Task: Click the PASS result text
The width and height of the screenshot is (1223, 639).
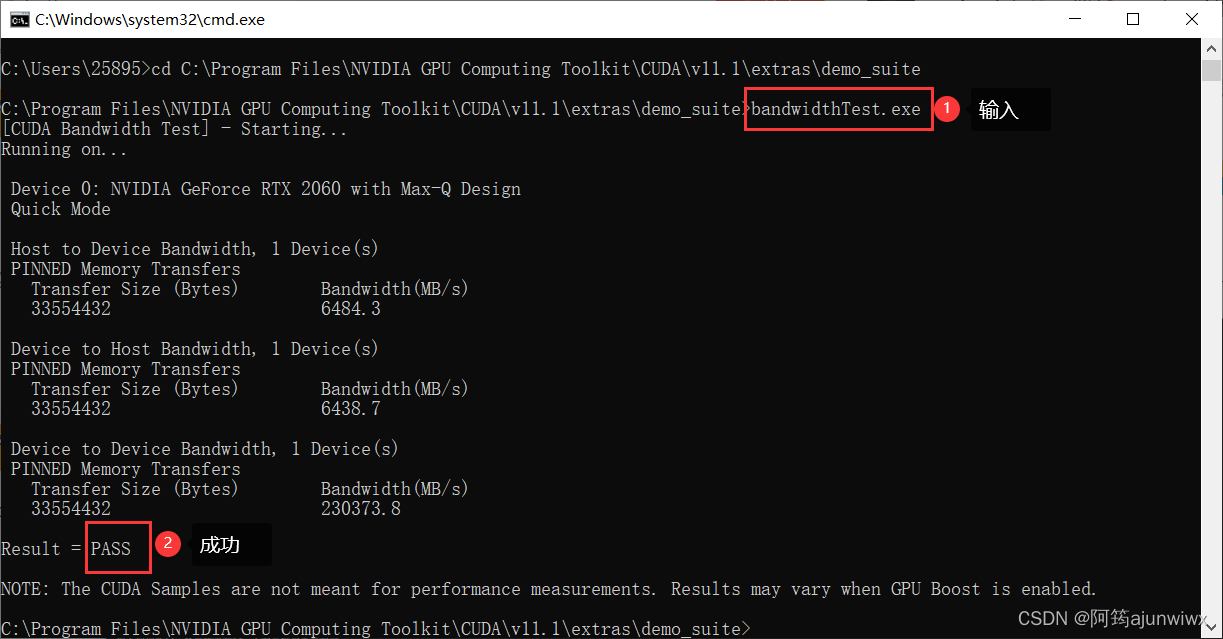Action: [111, 549]
